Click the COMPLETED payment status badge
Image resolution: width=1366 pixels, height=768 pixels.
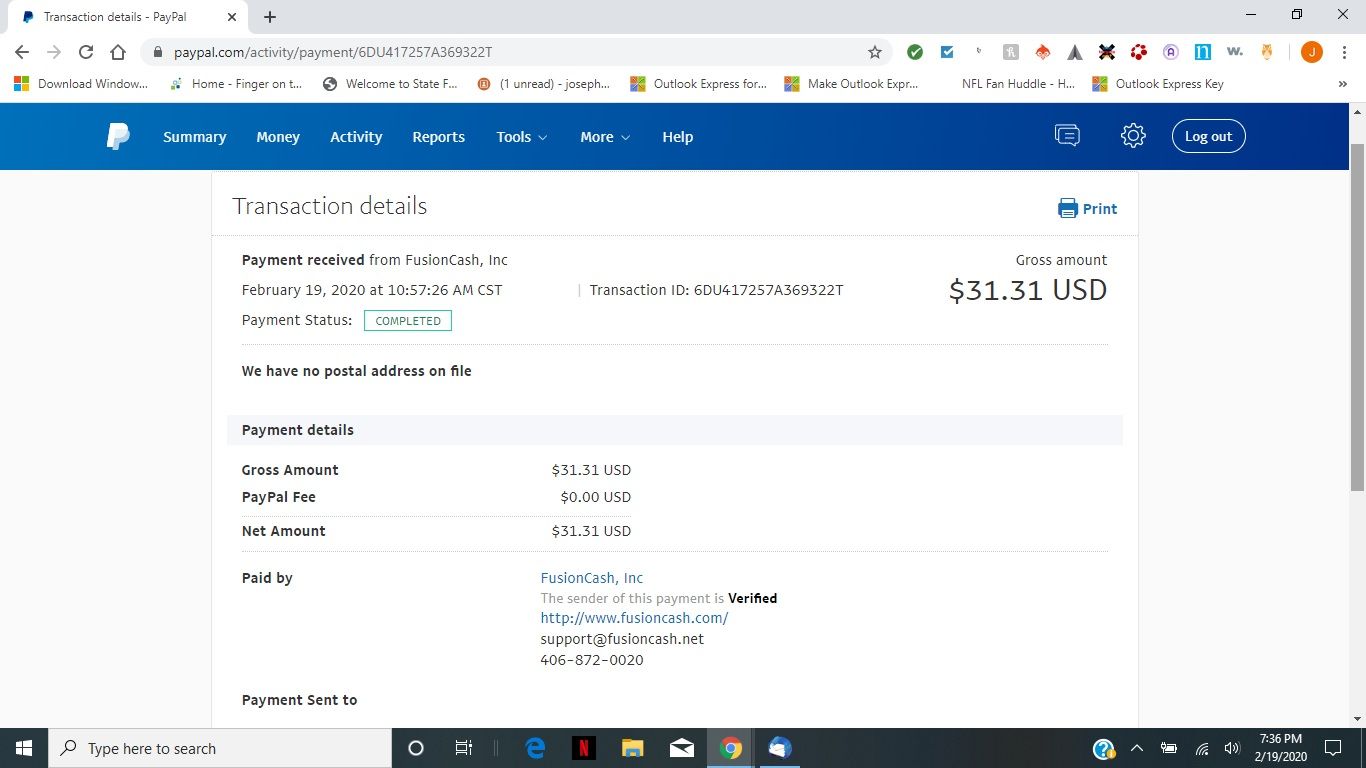[408, 321]
